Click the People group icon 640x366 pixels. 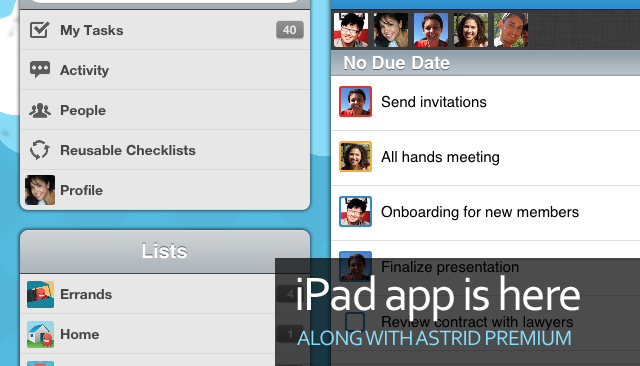click(40, 110)
